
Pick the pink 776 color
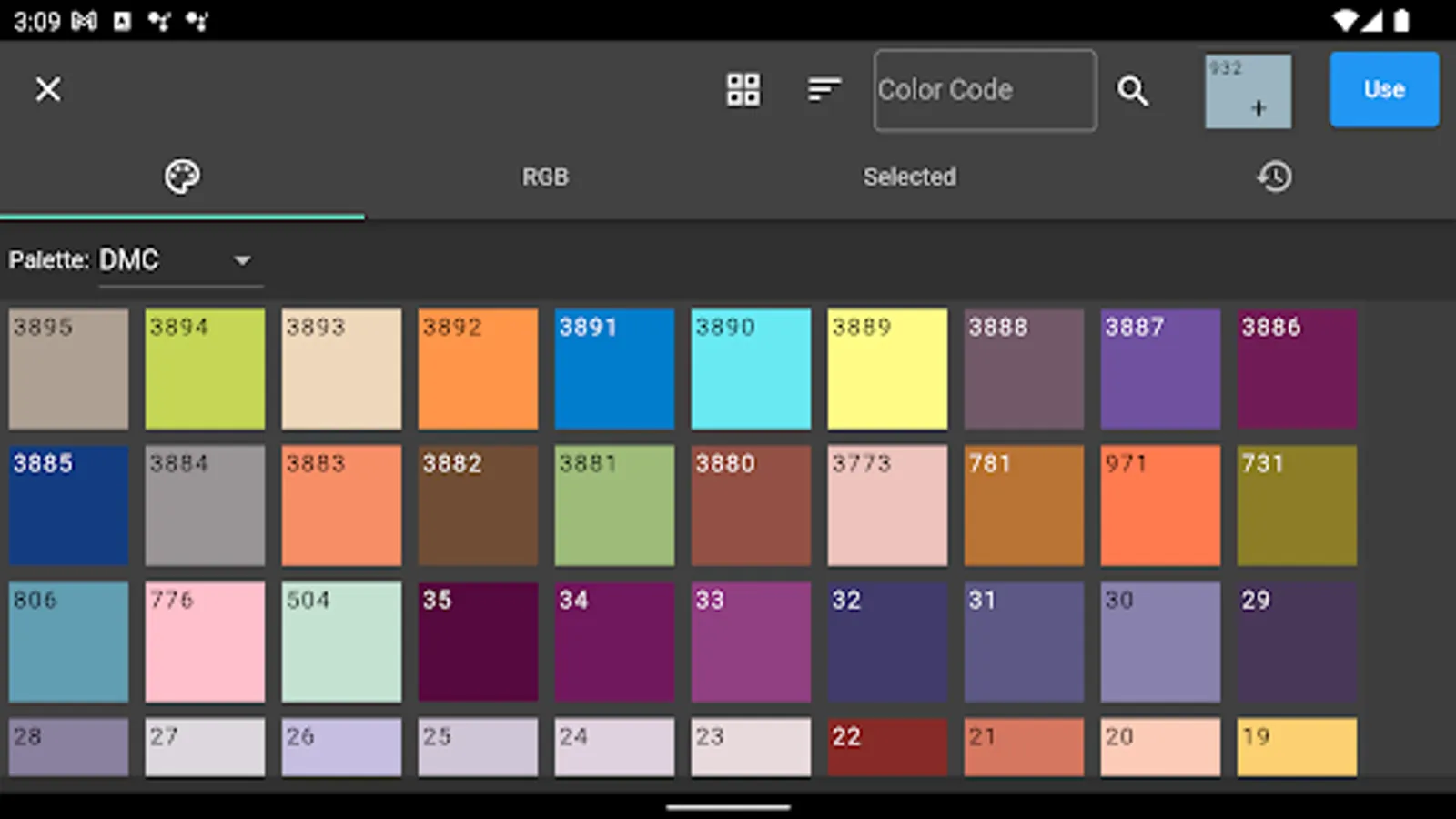click(205, 642)
